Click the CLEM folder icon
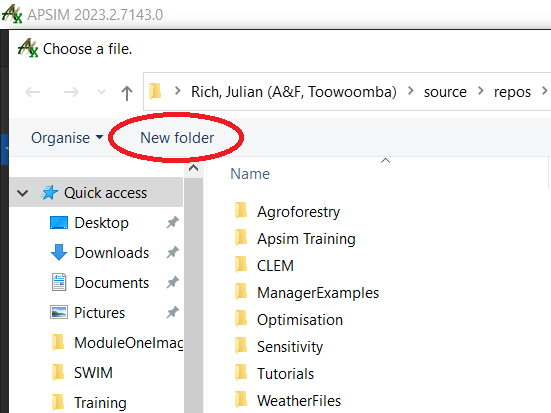This screenshot has width=551, height=413. 241,264
